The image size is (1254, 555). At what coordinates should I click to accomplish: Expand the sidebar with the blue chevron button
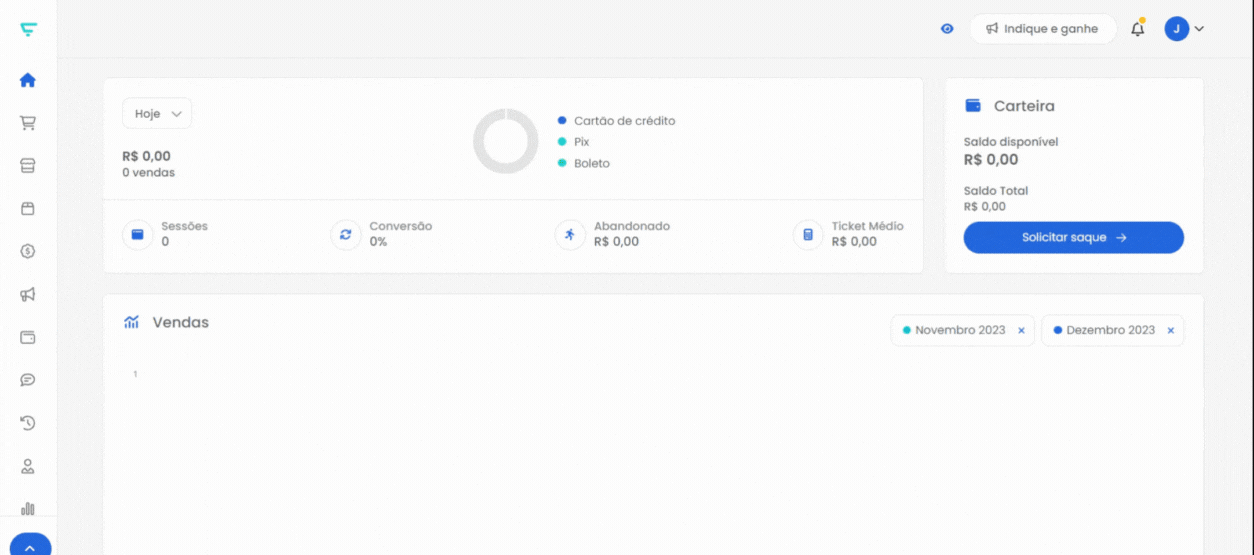pos(30,545)
